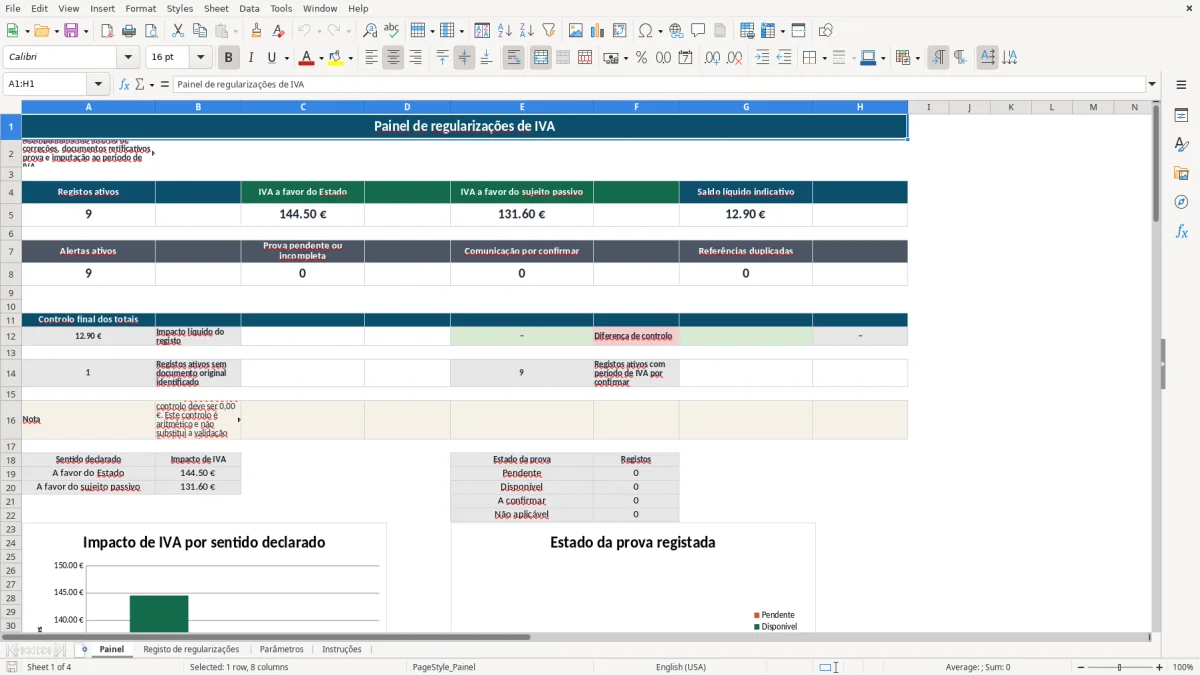
Task: Open Draw Functions shapes icon
Action: (825, 31)
